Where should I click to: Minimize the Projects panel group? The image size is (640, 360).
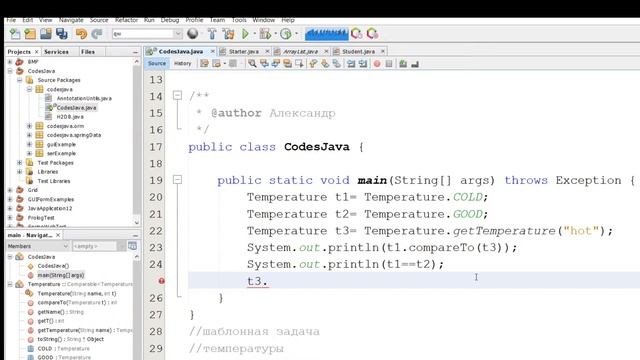pos(135,52)
